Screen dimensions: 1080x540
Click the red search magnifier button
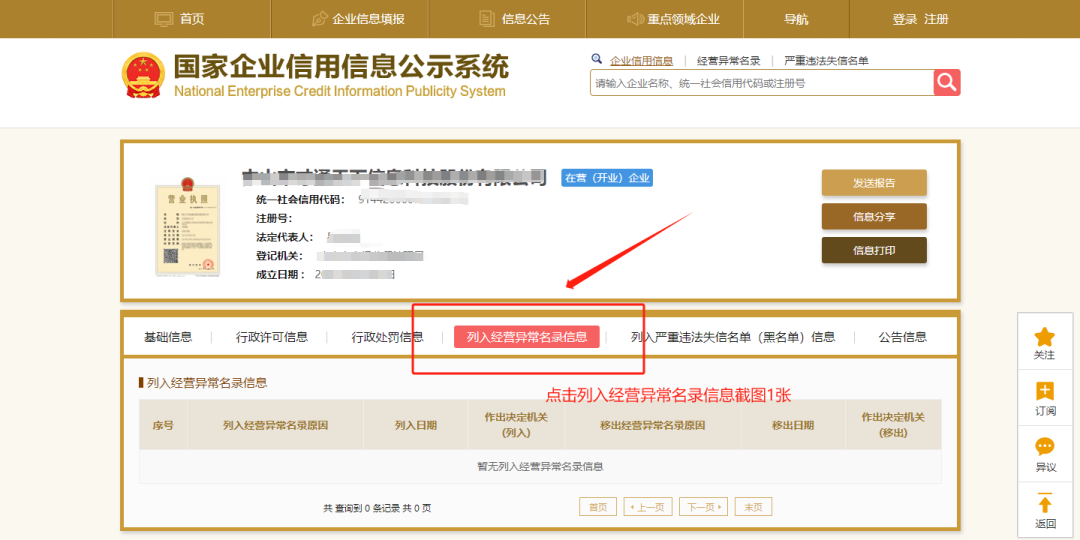tap(947, 83)
